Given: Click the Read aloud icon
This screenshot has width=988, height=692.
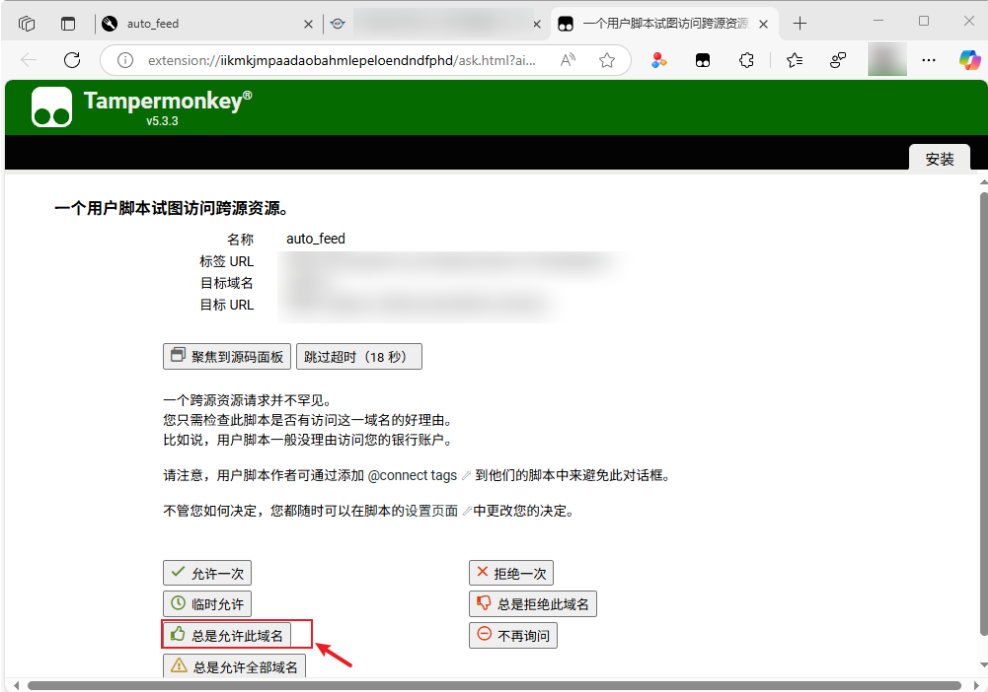Looking at the screenshot, I should [x=568, y=60].
